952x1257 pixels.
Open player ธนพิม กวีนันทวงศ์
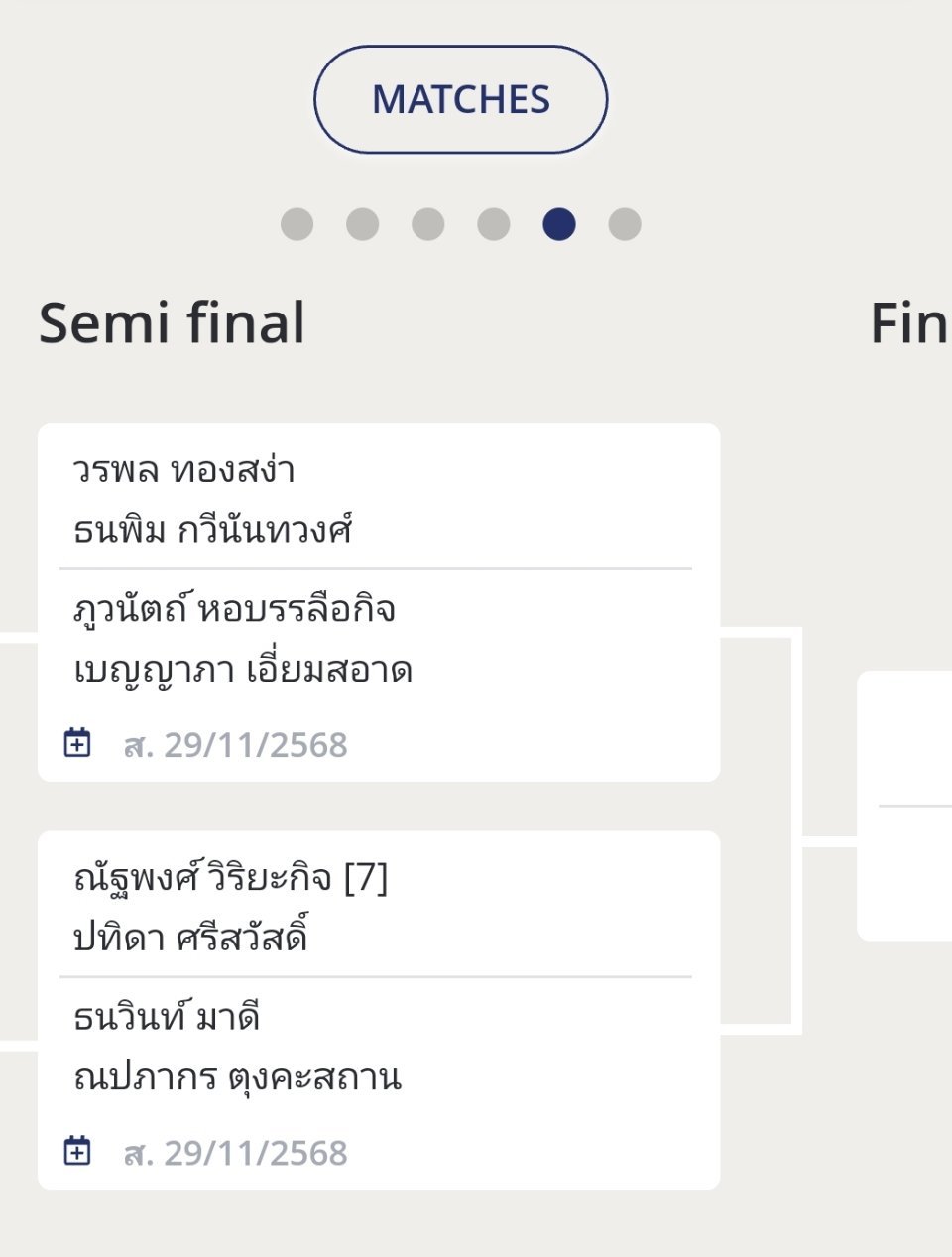(213, 531)
